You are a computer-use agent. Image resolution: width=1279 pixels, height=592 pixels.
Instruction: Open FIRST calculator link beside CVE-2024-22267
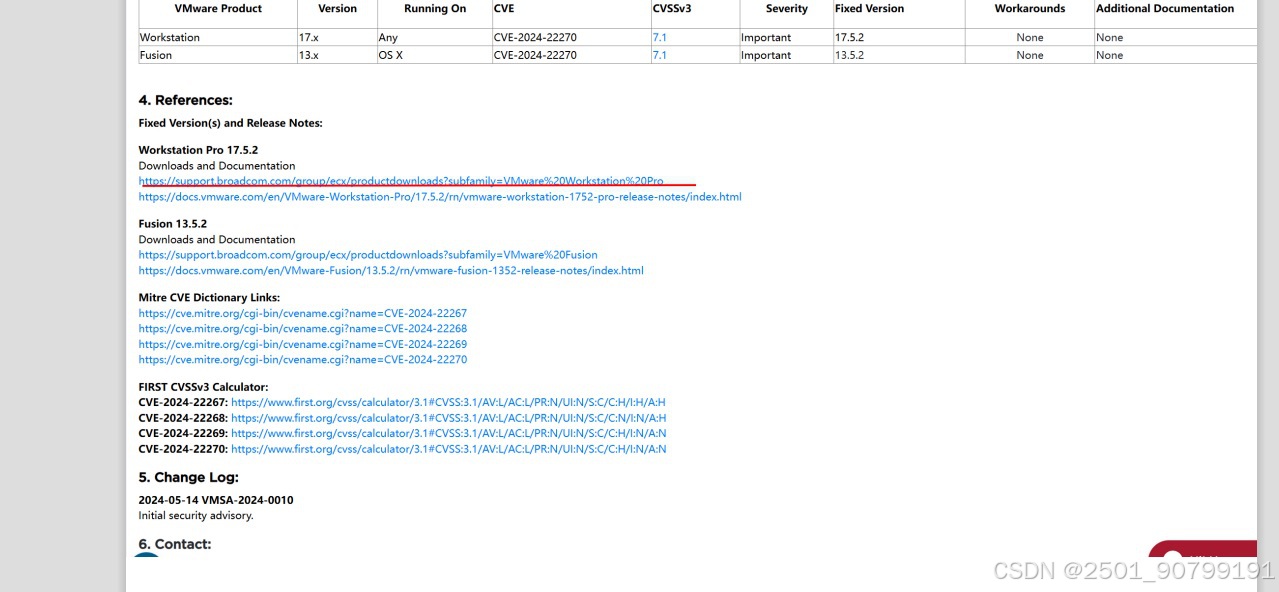448,402
